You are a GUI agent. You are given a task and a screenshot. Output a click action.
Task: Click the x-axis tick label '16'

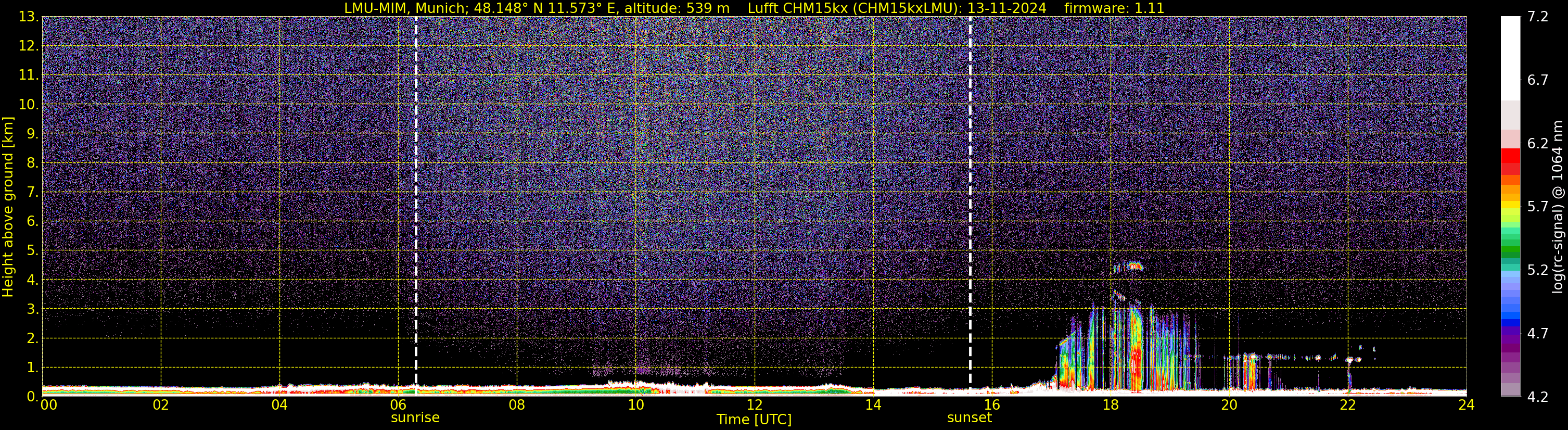pyautogui.click(x=991, y=405)
